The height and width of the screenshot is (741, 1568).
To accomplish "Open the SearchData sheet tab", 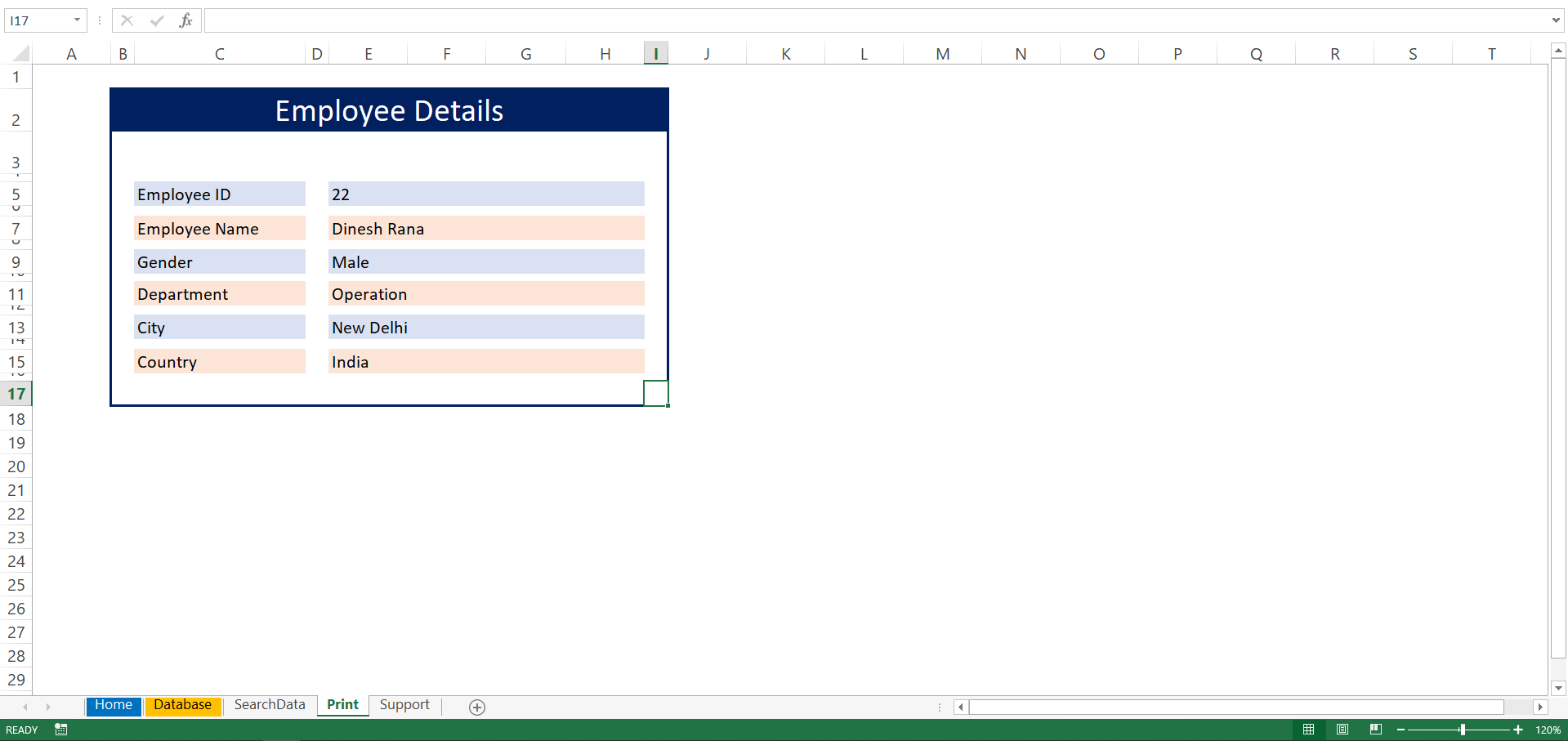I will coord(270,705).
